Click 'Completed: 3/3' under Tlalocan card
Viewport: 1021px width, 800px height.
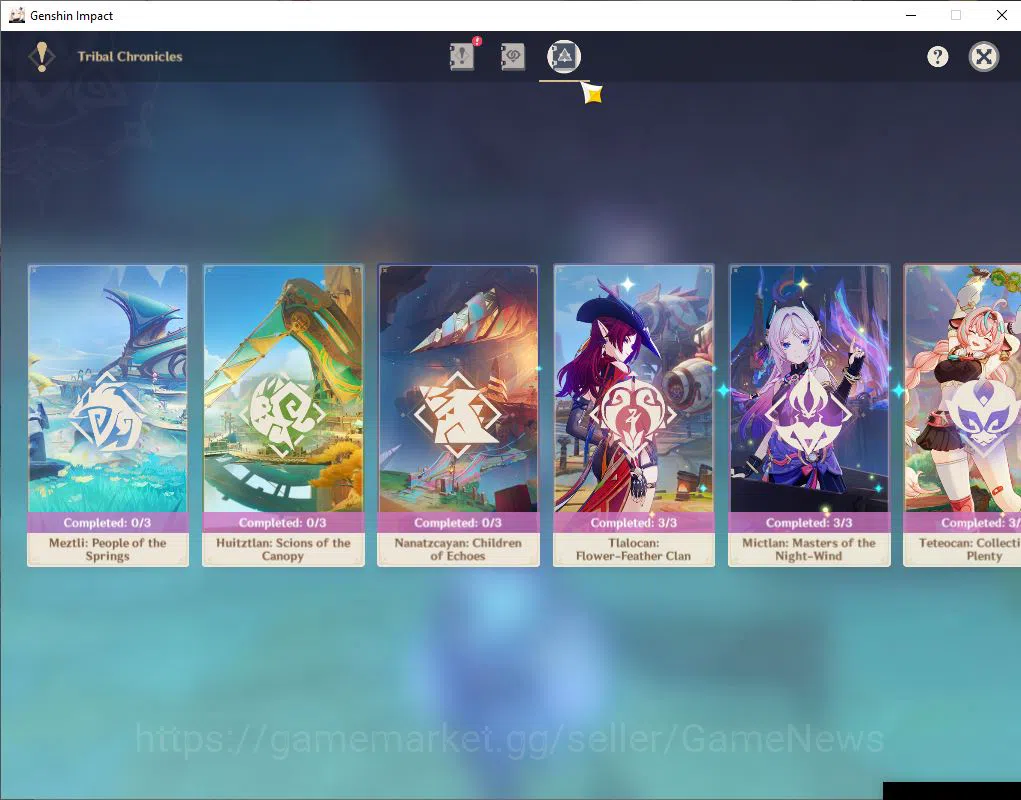(634, 523)
